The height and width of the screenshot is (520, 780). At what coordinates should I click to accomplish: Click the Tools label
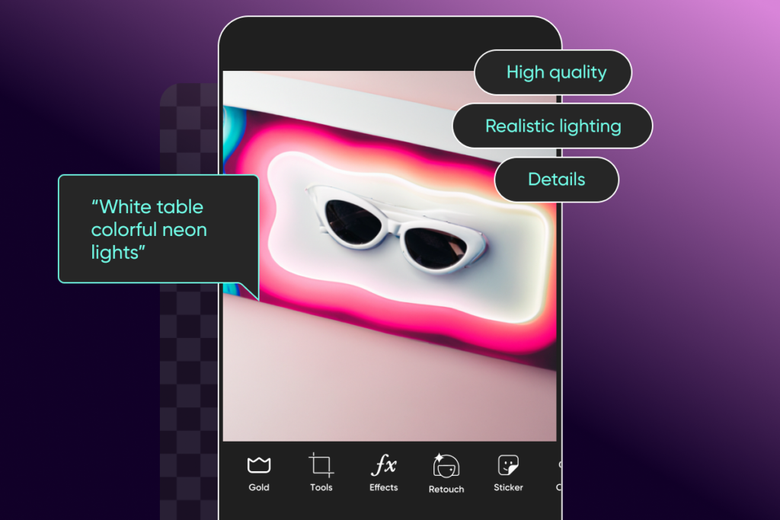[x=321, y=488]
